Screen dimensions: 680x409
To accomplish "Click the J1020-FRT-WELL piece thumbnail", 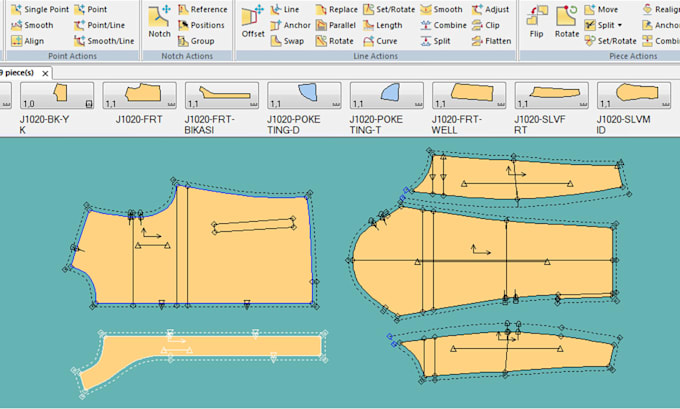I will pyautogui.click(x=469, y=95).
